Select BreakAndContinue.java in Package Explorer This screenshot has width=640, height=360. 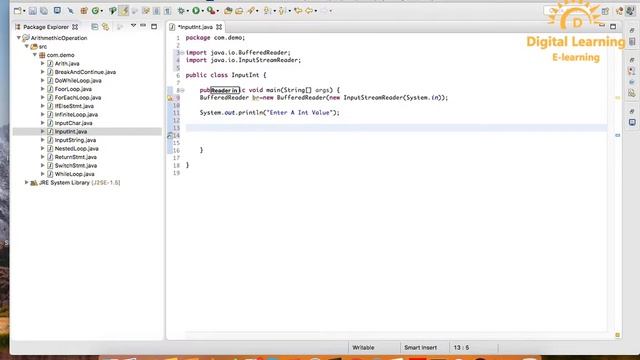(x=85, y=72)
